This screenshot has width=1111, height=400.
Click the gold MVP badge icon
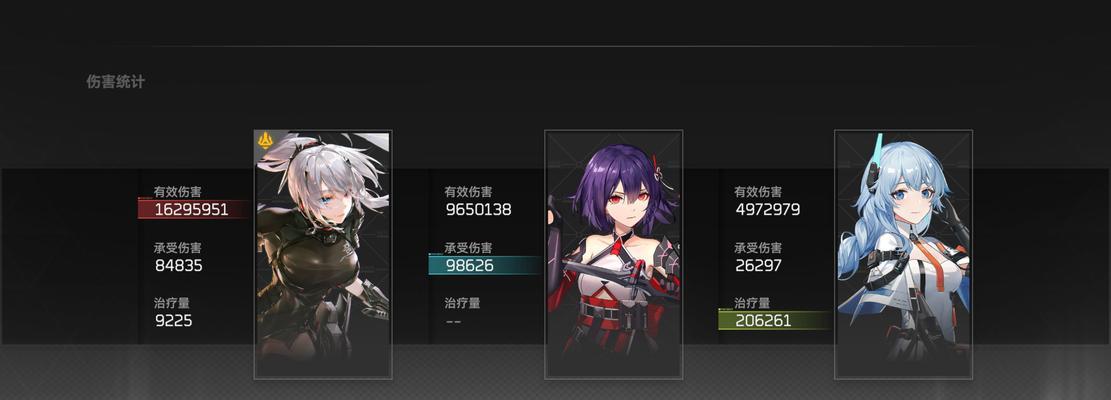[266, 142]
